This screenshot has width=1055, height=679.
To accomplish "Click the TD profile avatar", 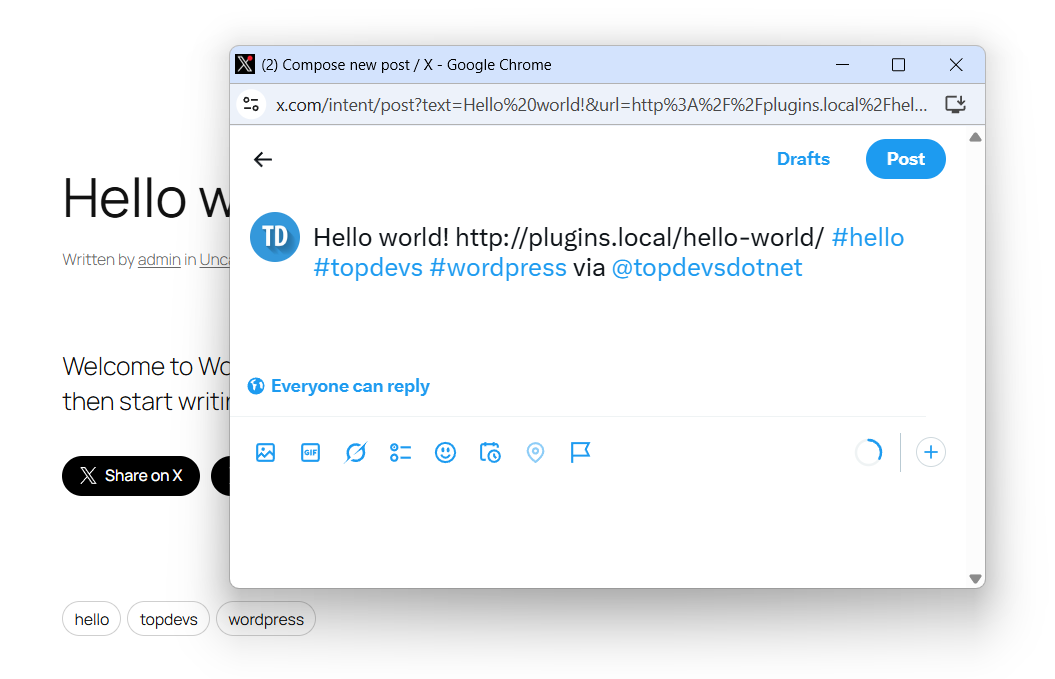I will pyautogui.click(x=275, y=237).
